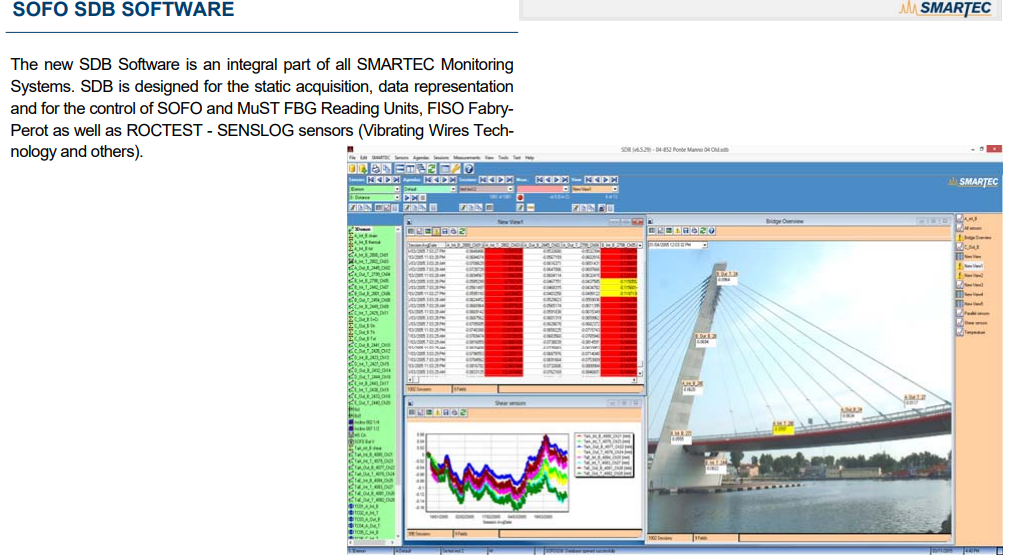The height and width of the screenshot is (558, 1021).
Task: Select A_Int_T_2802_Ch03 in sensor list
Action: pos(370,261)
